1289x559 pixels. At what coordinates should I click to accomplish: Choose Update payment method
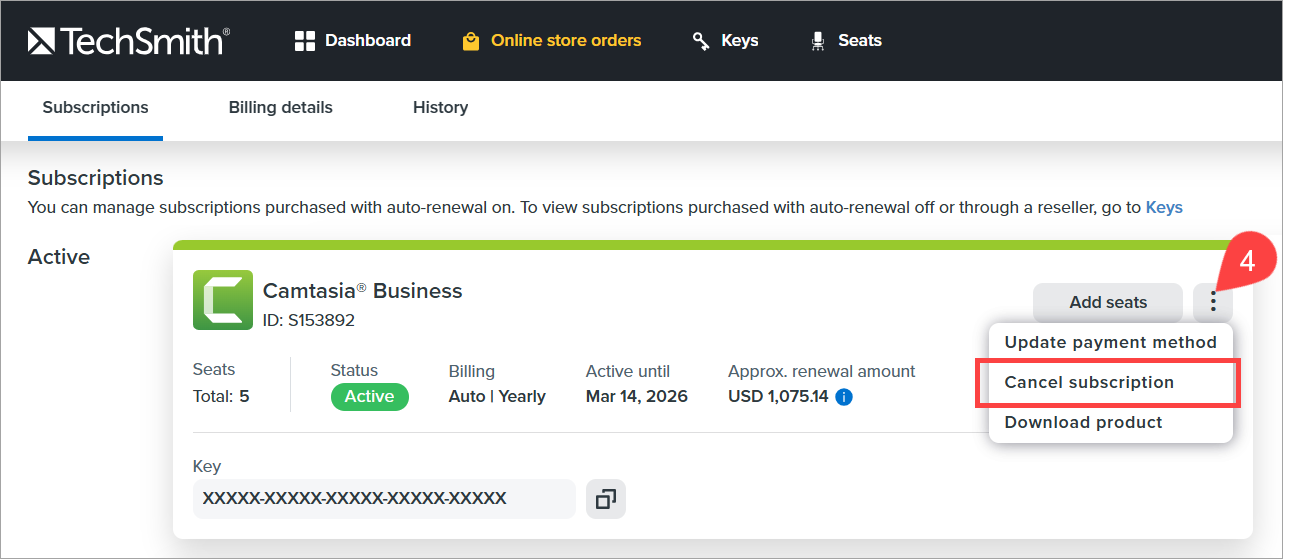coord(1110,342)
